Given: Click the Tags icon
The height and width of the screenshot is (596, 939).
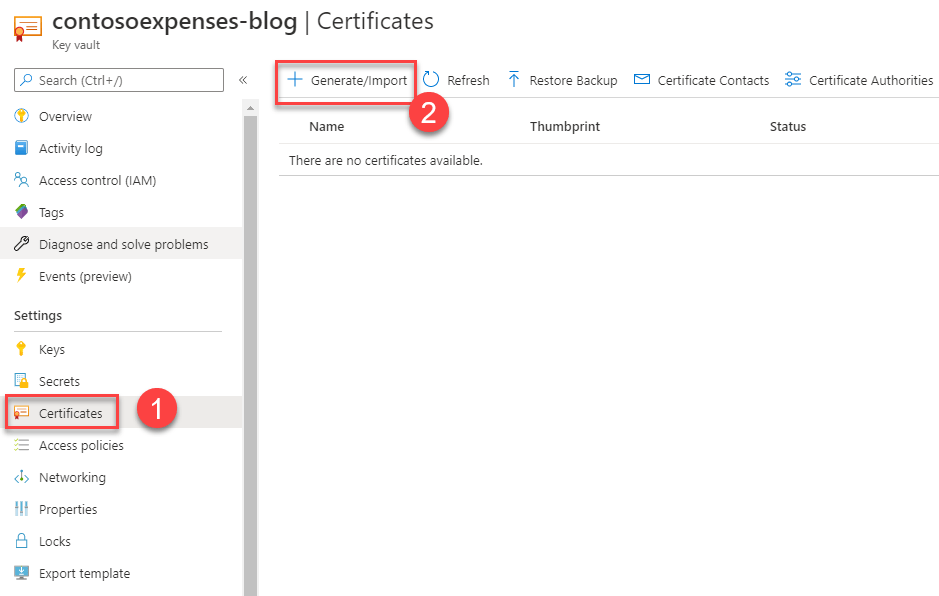Looking at the screenshot, I should tap(22, 211).
